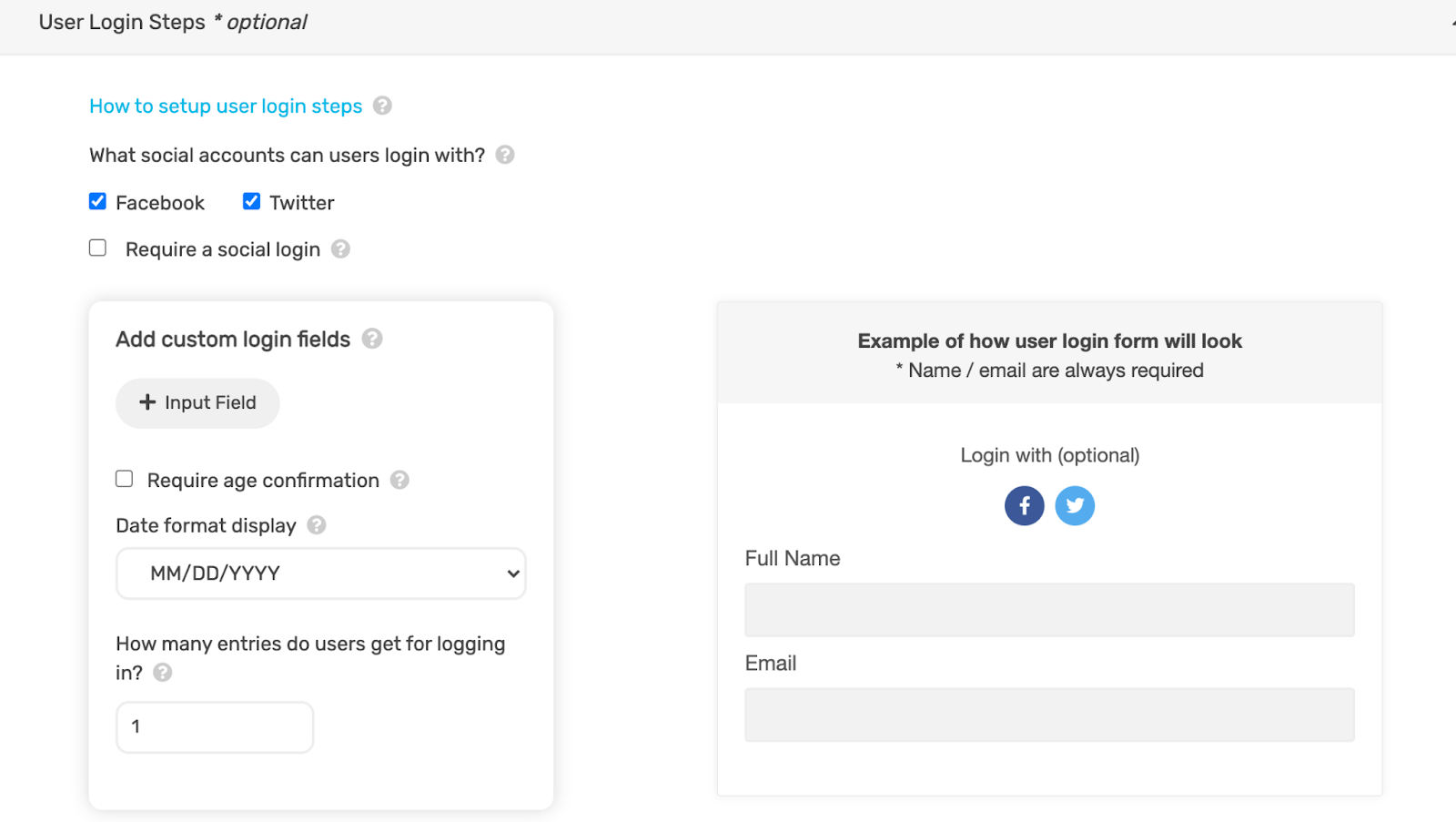1456x822 pixels.
Task: Click help icon beside login steps link
Action: pos(382,107)
